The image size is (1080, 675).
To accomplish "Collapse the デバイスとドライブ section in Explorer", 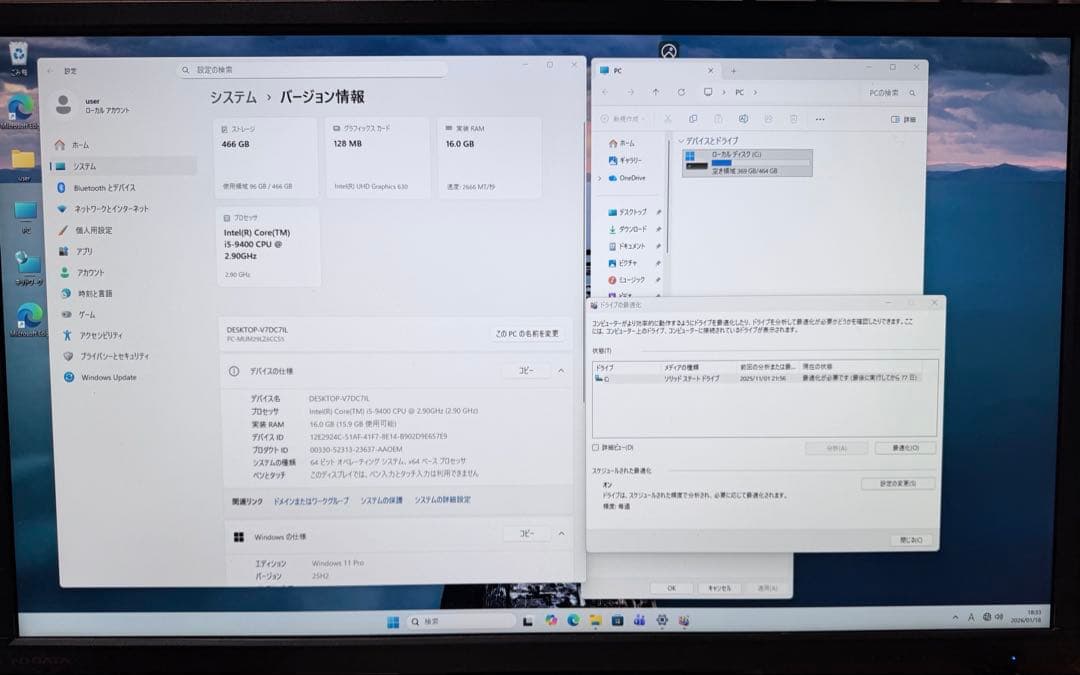I will click(x=681, y=141).
